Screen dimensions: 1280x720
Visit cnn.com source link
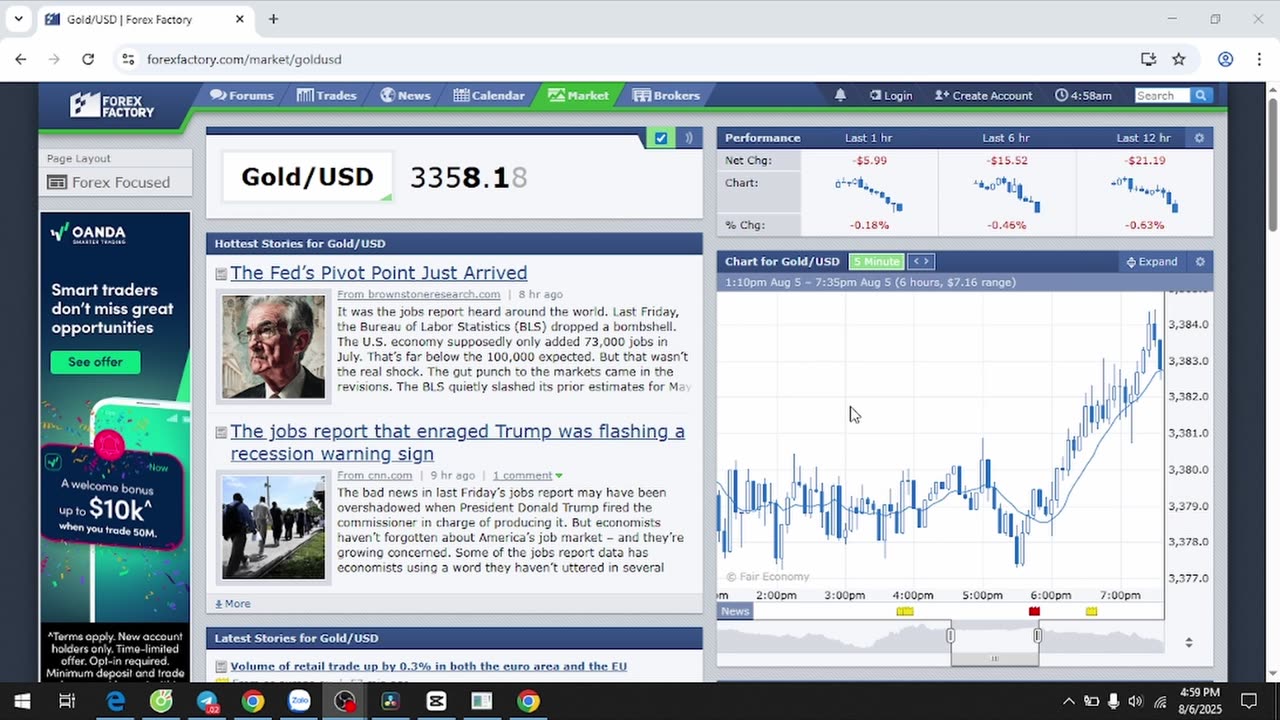point(375,475)
